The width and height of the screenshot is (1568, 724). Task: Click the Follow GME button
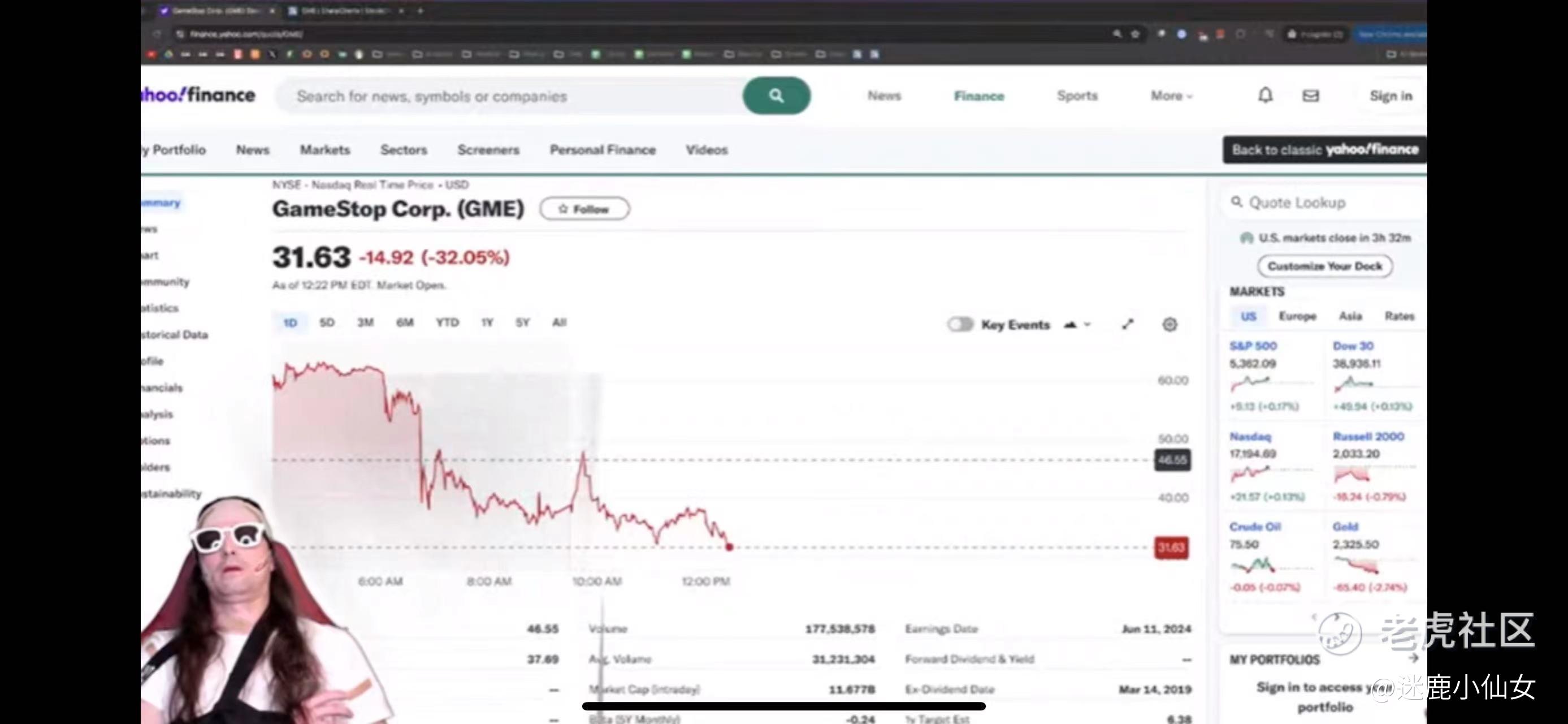point(584,209)
